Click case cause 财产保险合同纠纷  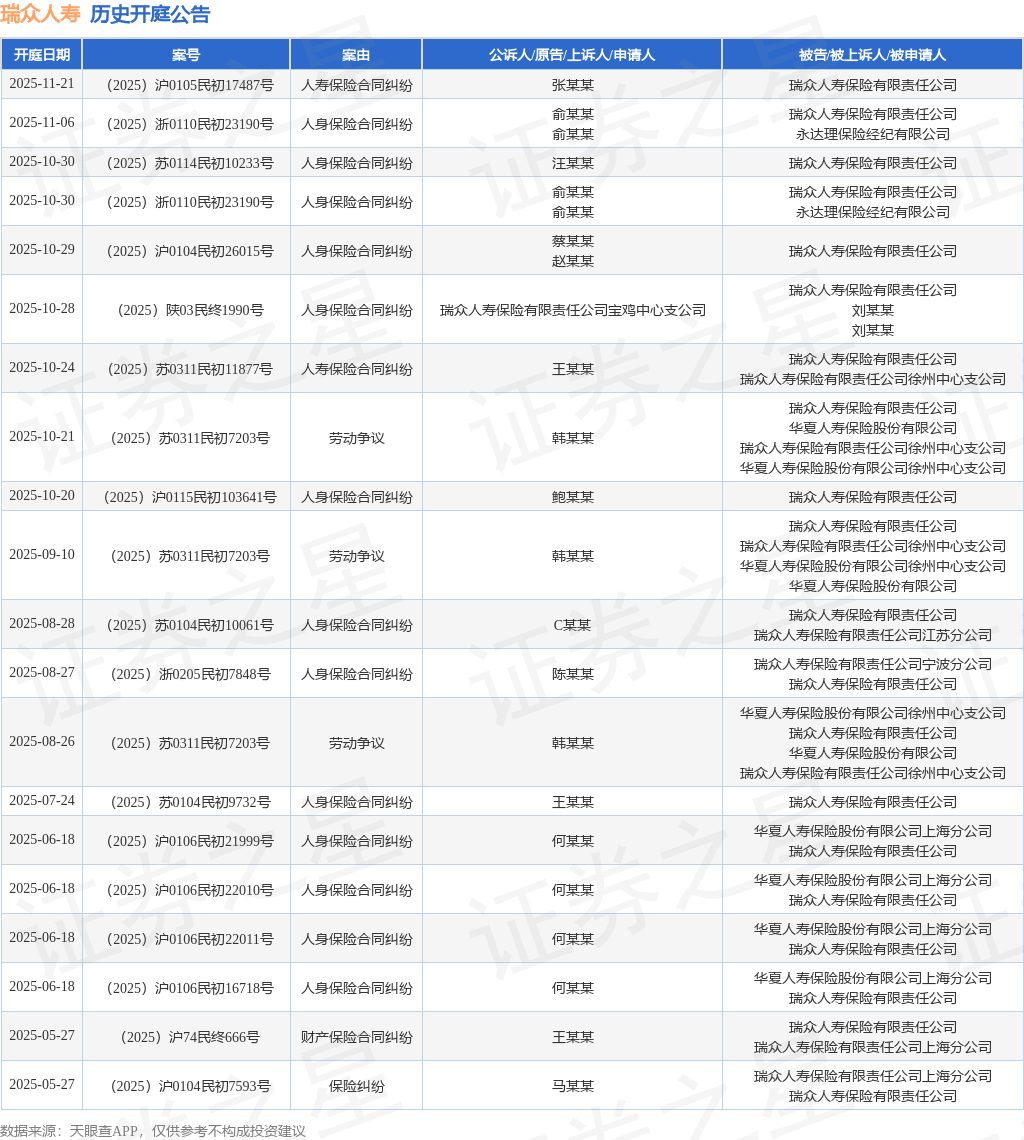356,1037
